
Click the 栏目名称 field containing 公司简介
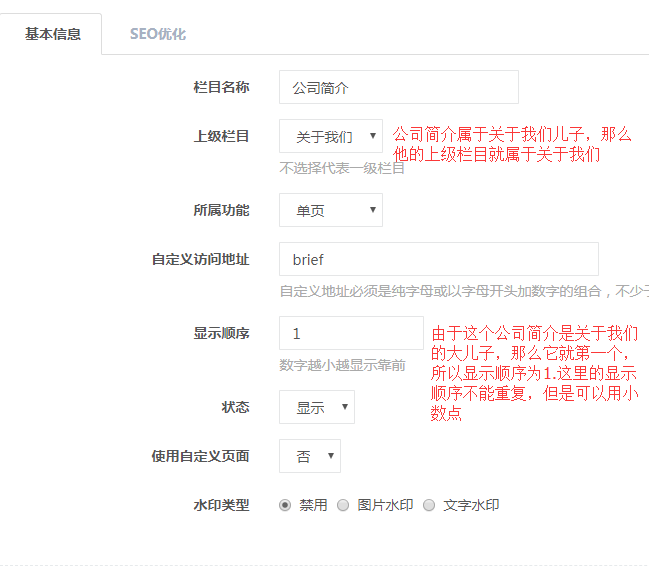coord(398,88)
